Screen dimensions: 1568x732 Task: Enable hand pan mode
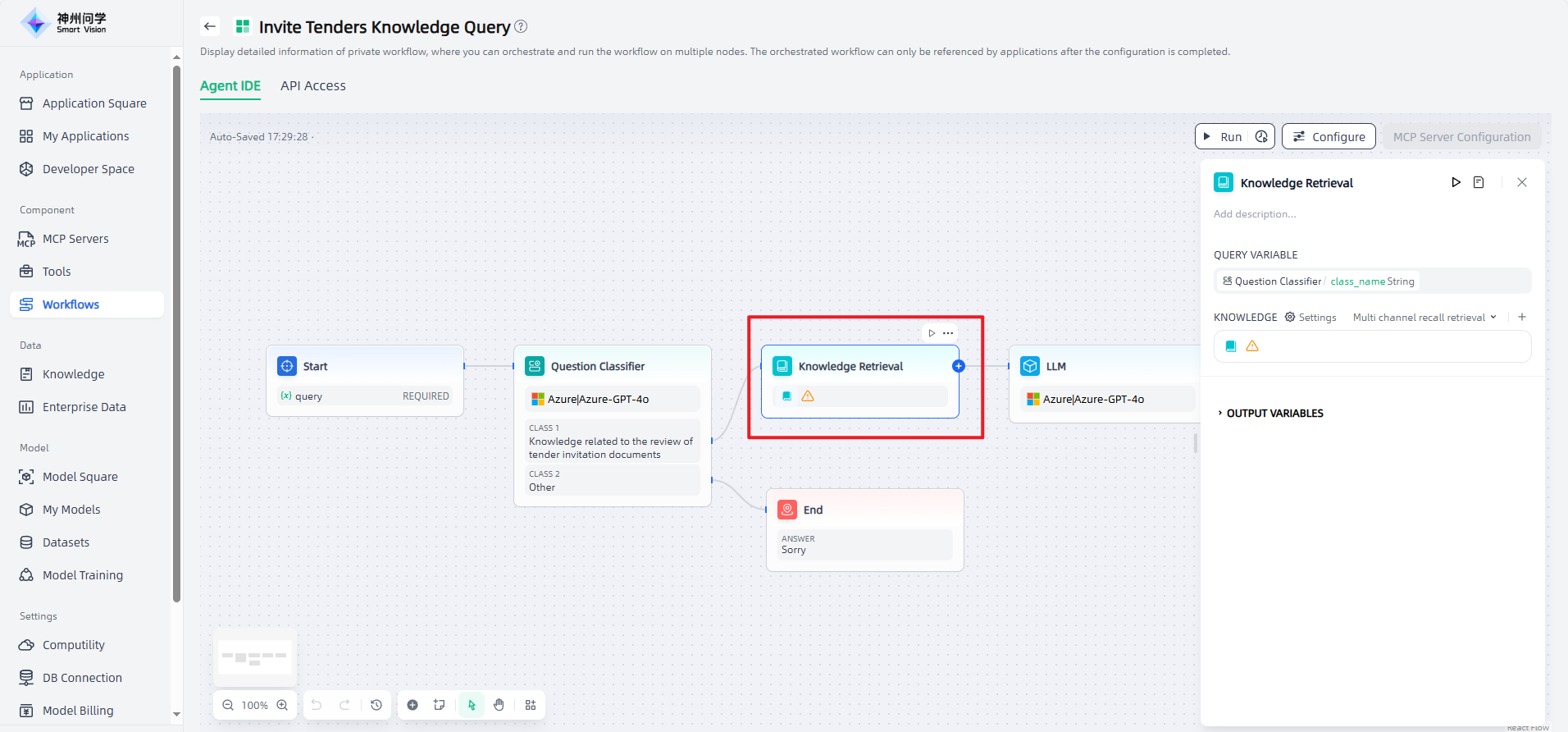point(499,705)
